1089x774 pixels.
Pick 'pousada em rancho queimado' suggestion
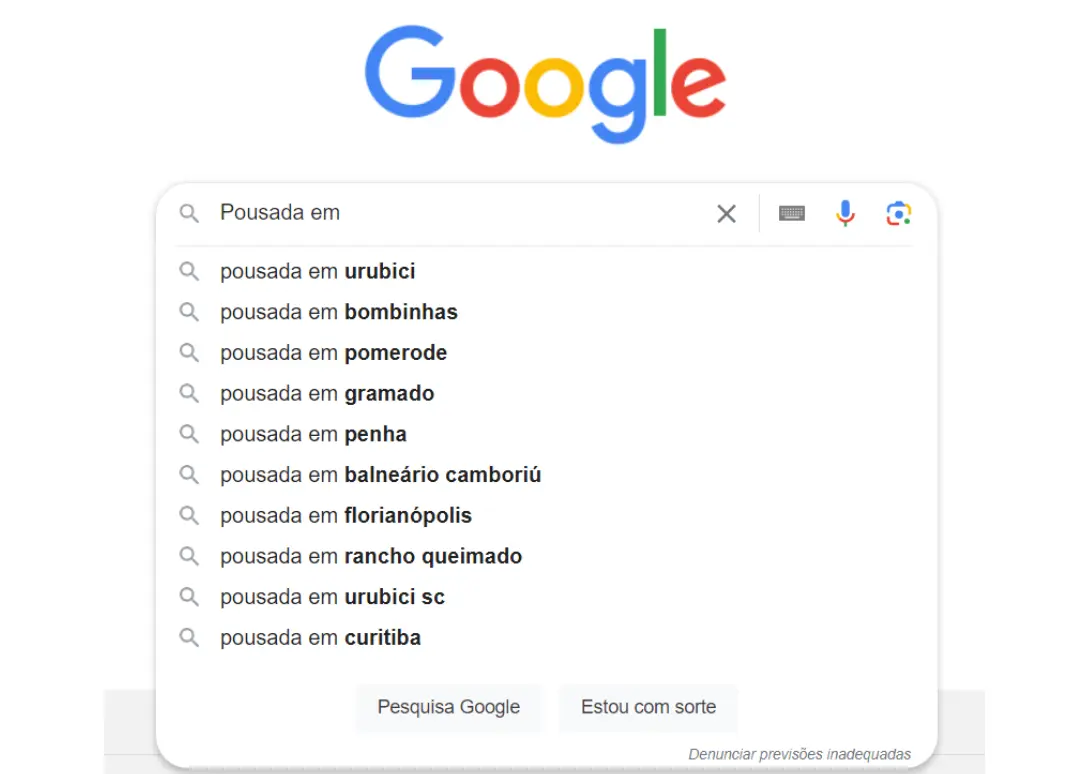[x=371, y=557]
